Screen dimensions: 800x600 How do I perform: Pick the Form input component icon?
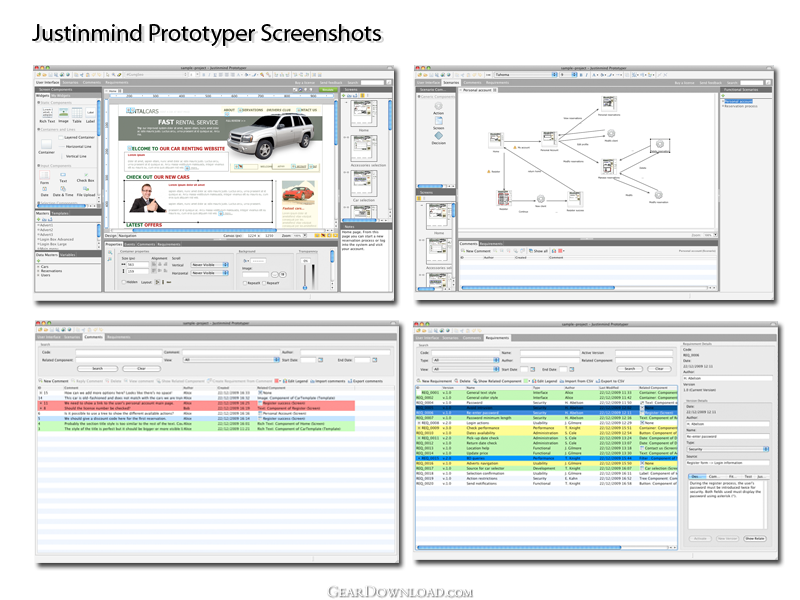(45, 175)
